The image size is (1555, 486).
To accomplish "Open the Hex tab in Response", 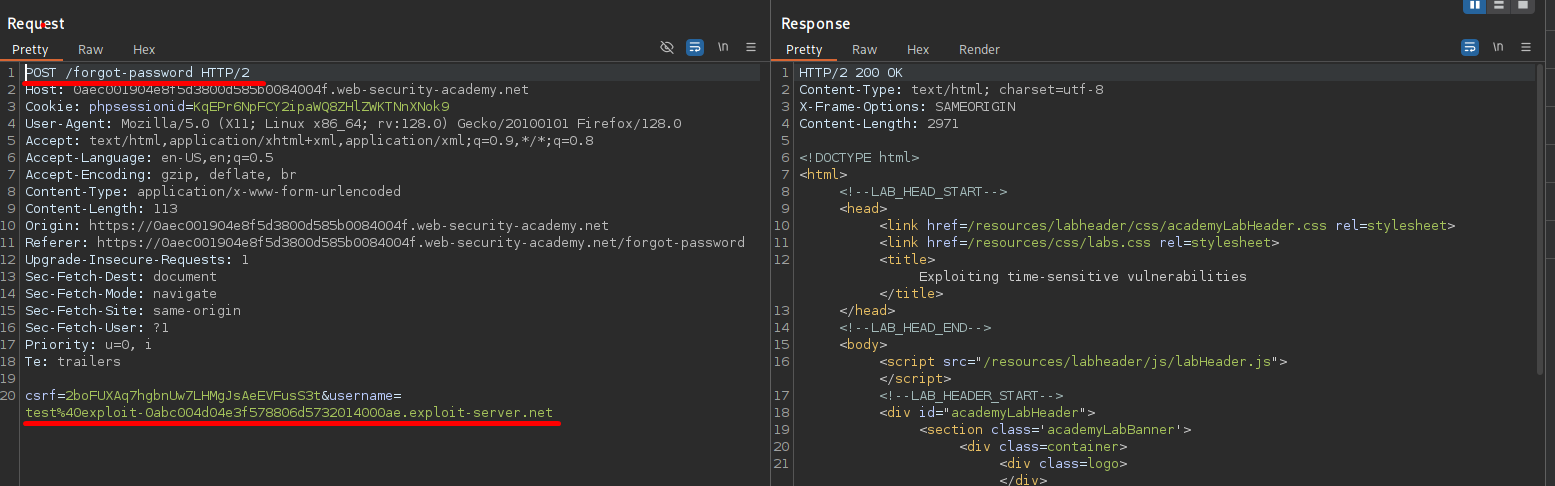I will click(918, 49).
